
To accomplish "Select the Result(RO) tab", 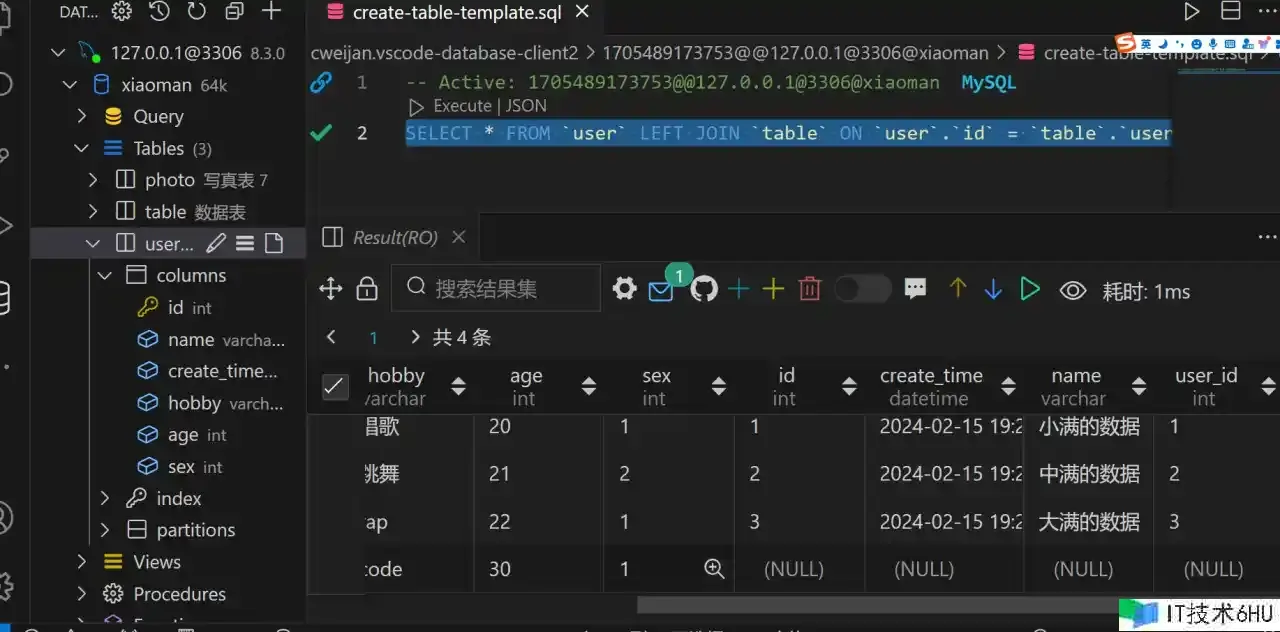I will click(x=394, y=237).
